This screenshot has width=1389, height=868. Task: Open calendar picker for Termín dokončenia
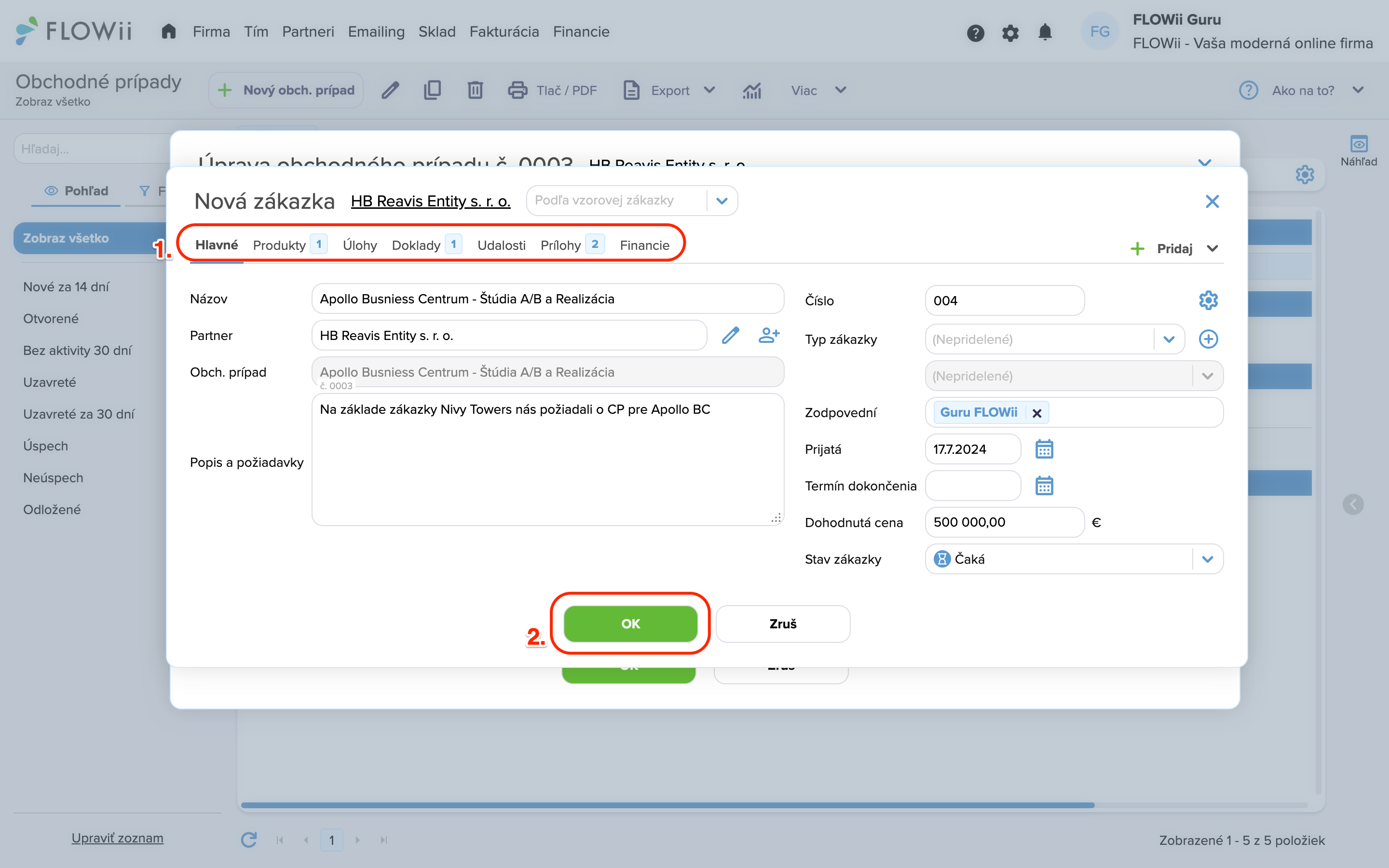[1044, 486]
